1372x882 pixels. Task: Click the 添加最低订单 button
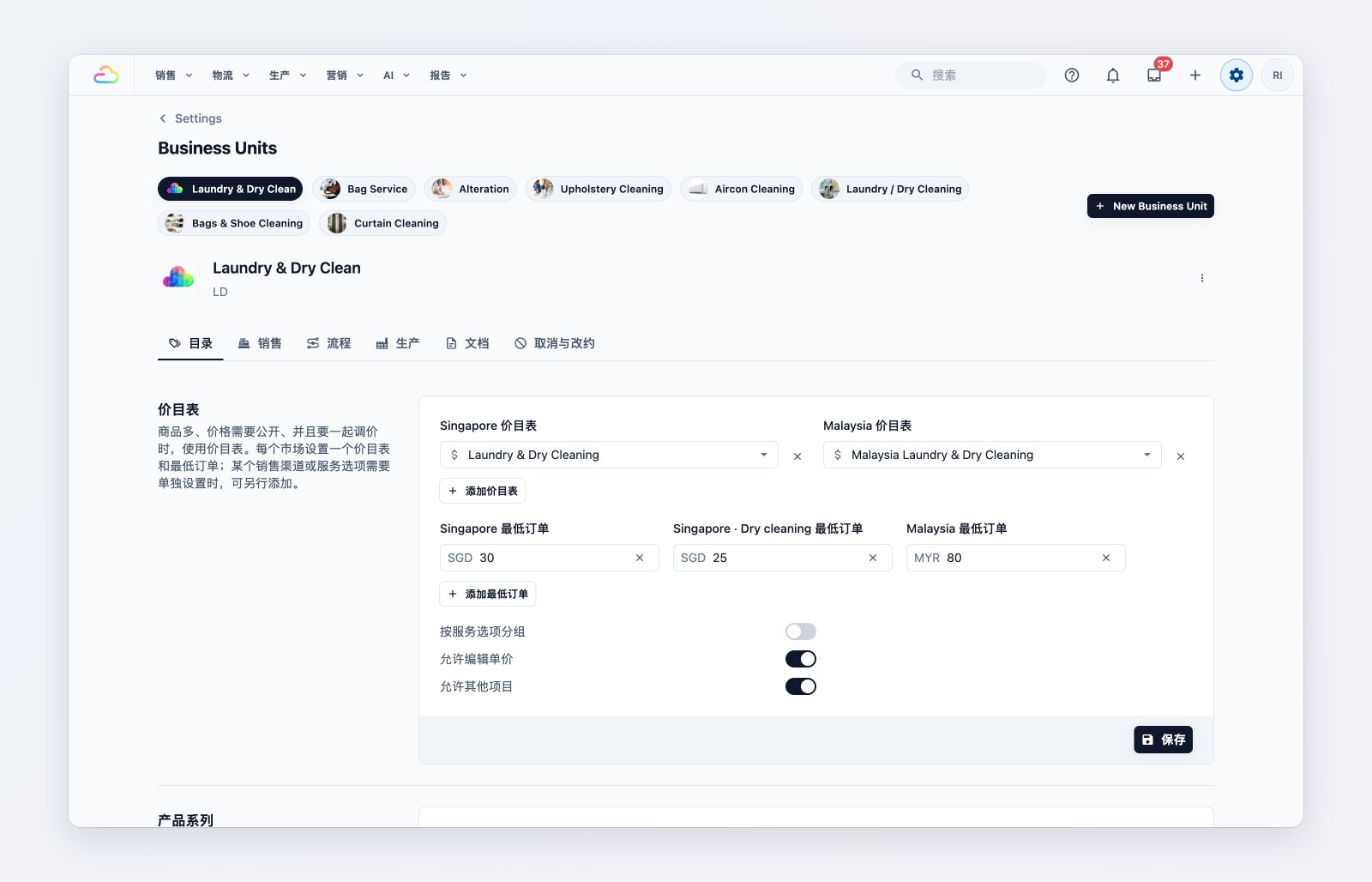(x=488, y=594)
